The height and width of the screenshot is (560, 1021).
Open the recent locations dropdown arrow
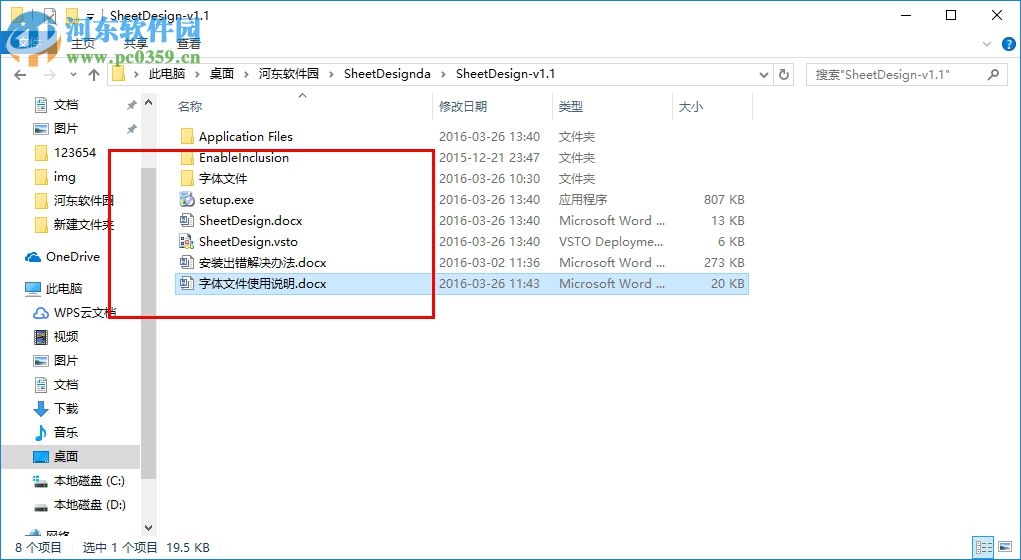(x=72, y=74)
